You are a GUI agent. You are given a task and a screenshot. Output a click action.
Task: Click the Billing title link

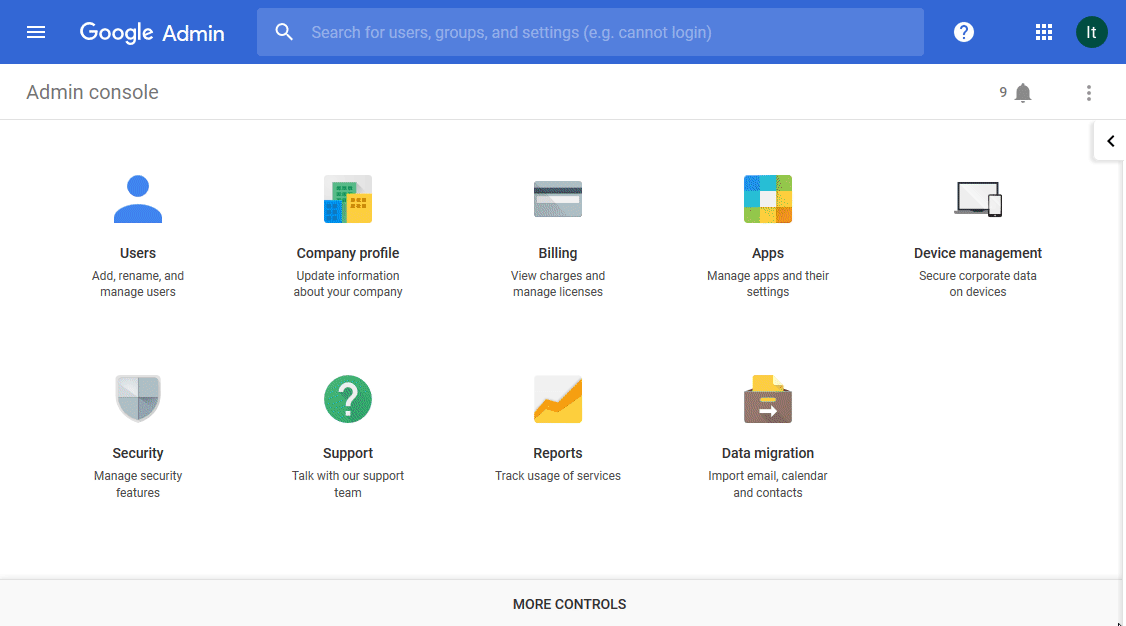tap(558, 253)
